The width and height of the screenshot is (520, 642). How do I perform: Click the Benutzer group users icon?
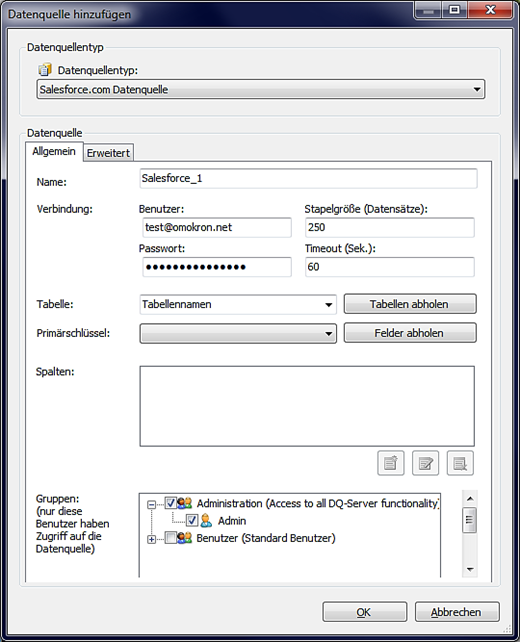[x=185, y=538]
